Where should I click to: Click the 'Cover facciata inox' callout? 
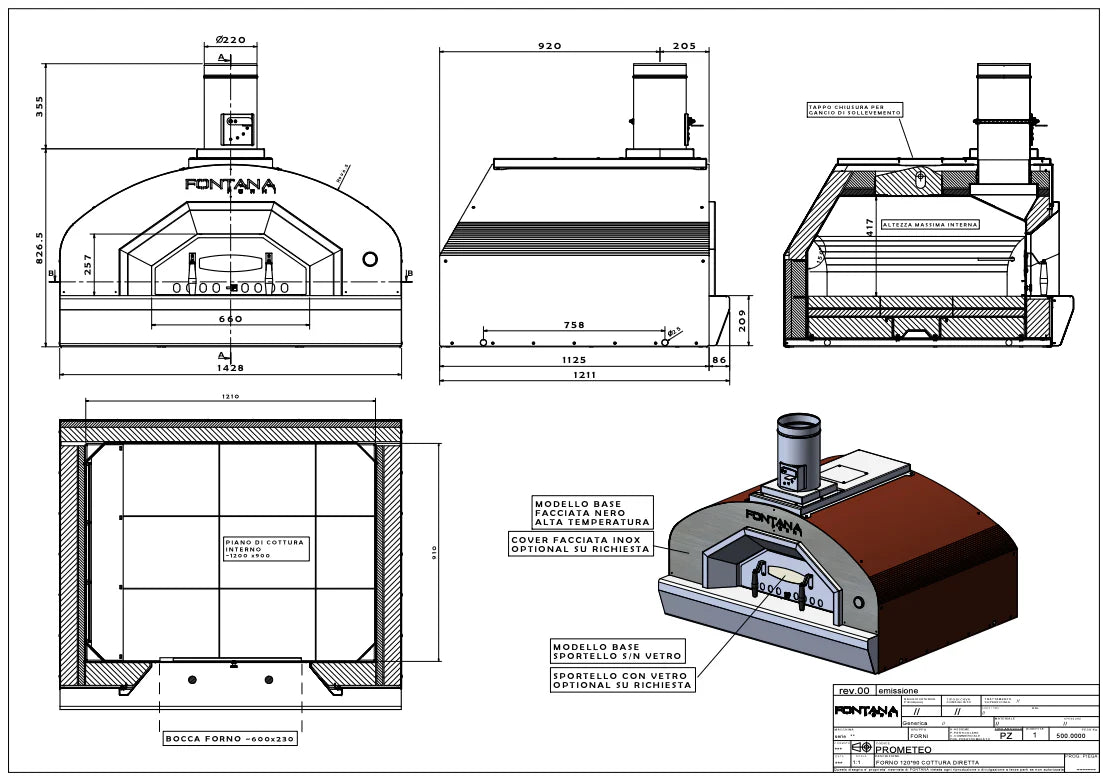(580, 544)
